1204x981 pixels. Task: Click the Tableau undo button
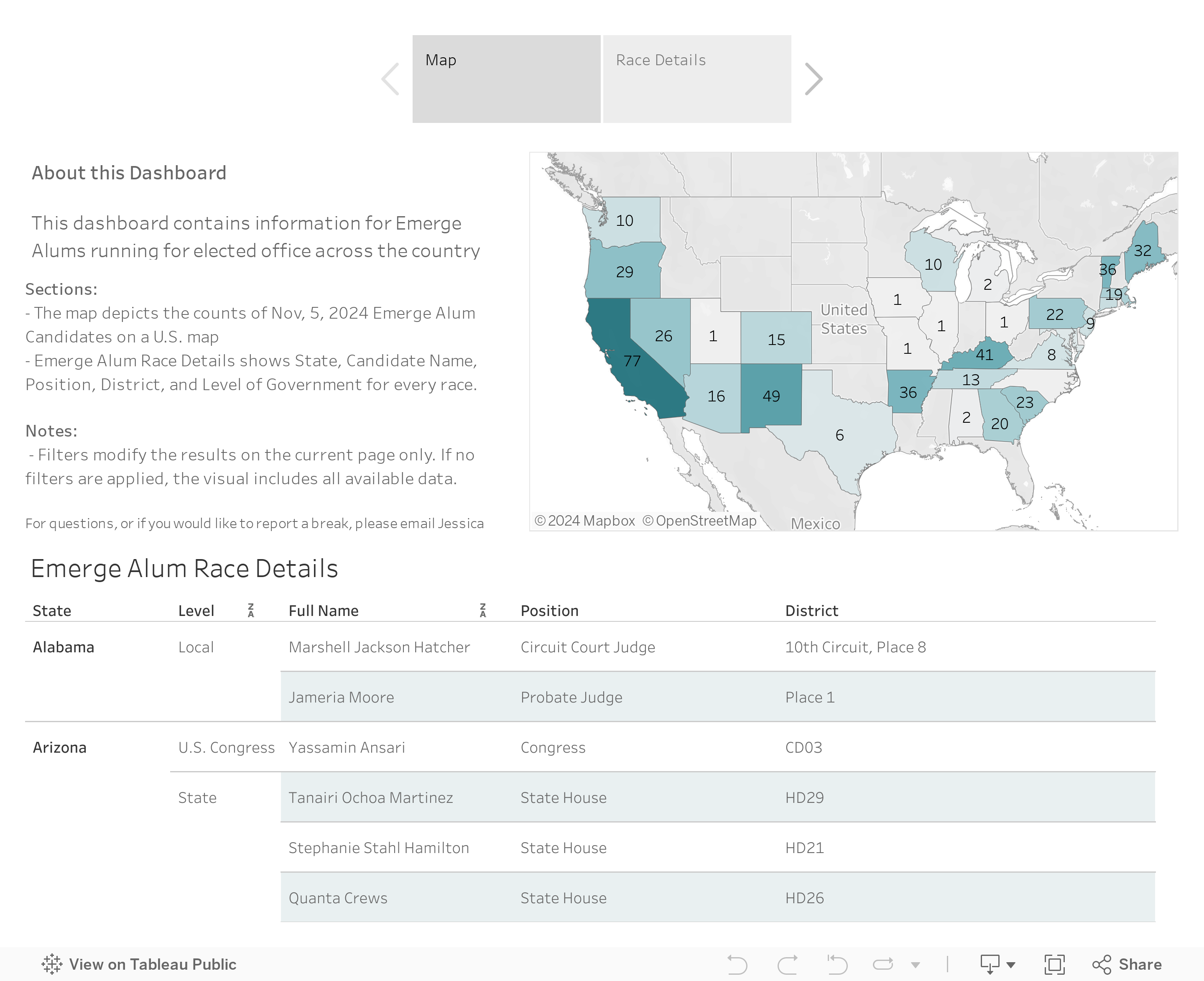click(x=737, y=964)
